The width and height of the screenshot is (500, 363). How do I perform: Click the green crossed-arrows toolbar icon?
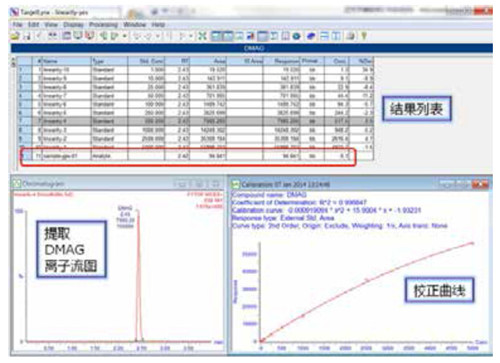pyautogui.click(x=202, y=36)
